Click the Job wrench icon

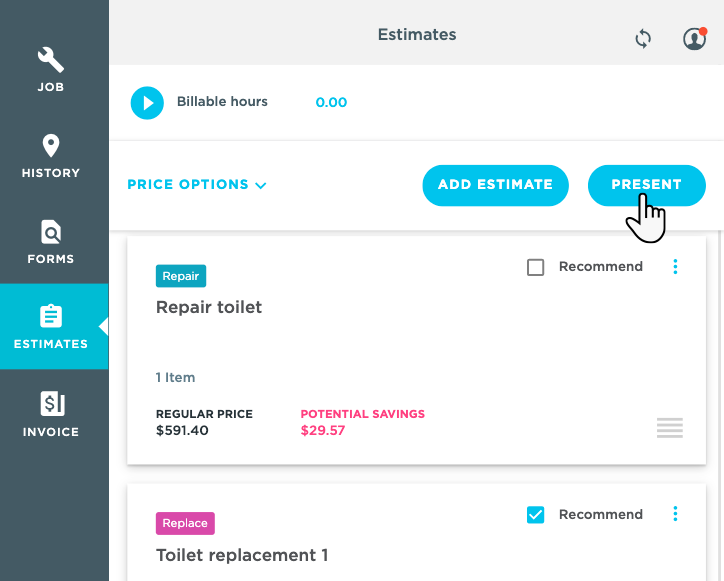click(51, 61)
